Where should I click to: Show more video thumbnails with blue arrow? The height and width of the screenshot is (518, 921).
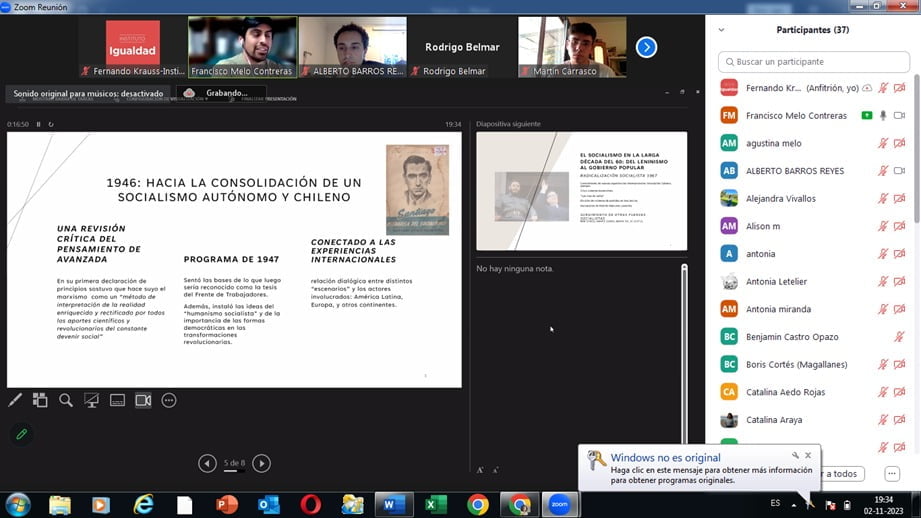click(x=646, y=47)
